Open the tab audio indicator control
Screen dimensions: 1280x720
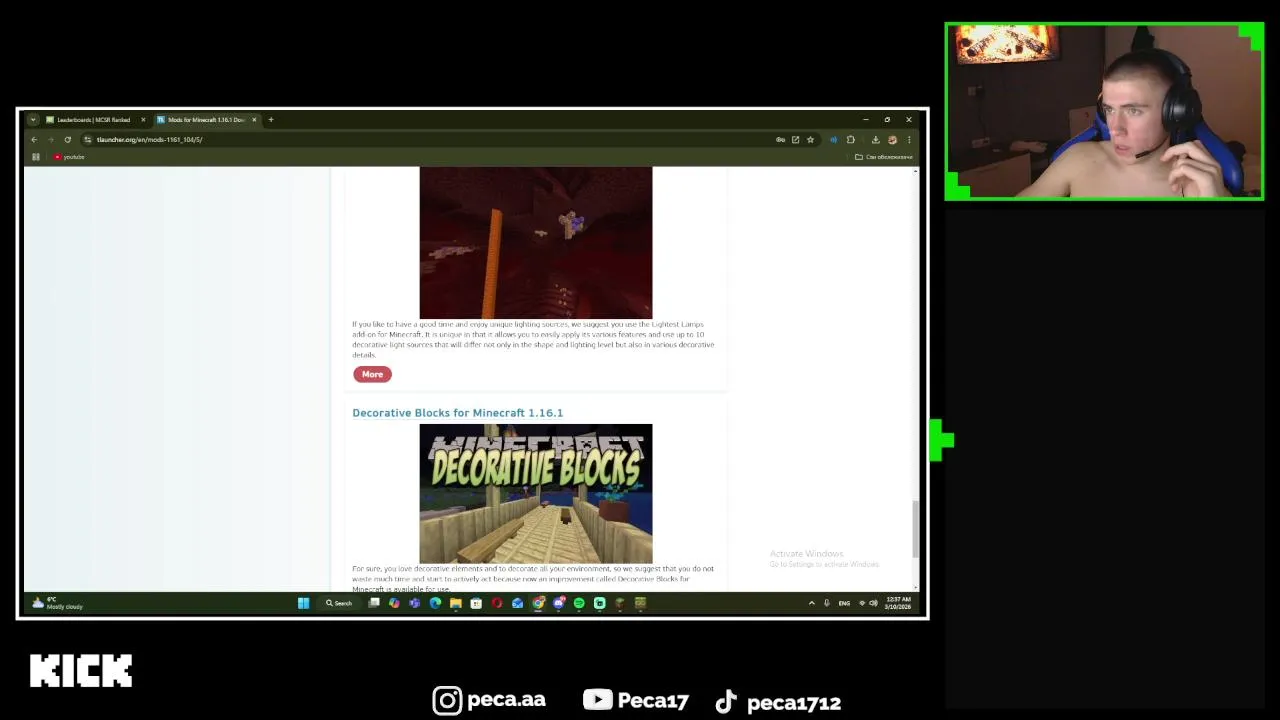pyautogui.click(x=834, y=140)
